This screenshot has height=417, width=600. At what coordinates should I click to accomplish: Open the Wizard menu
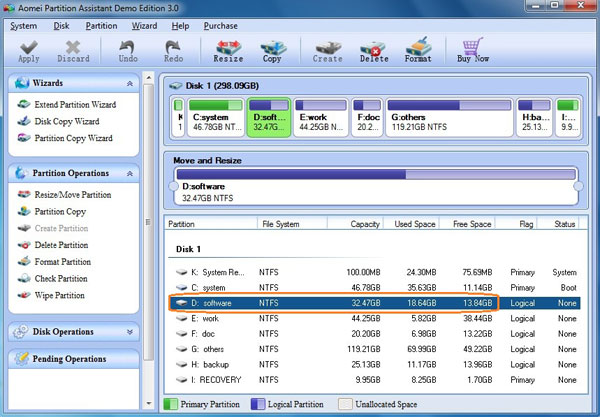pos(144,25)
